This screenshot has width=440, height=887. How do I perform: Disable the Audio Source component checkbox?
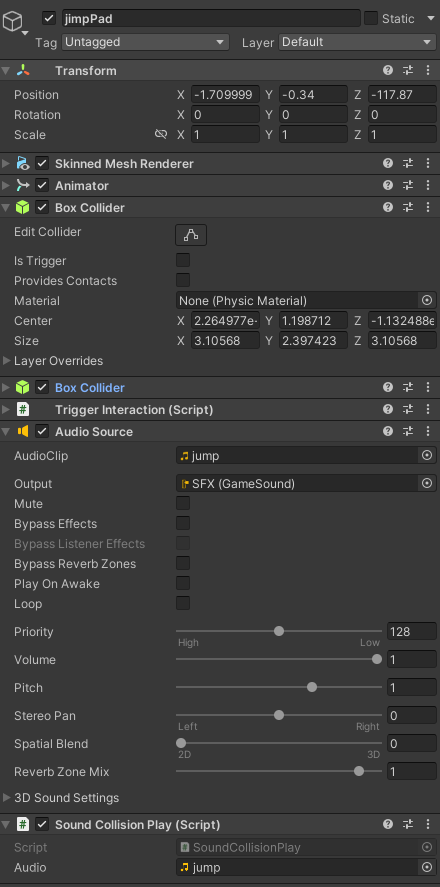coord(42,432)
